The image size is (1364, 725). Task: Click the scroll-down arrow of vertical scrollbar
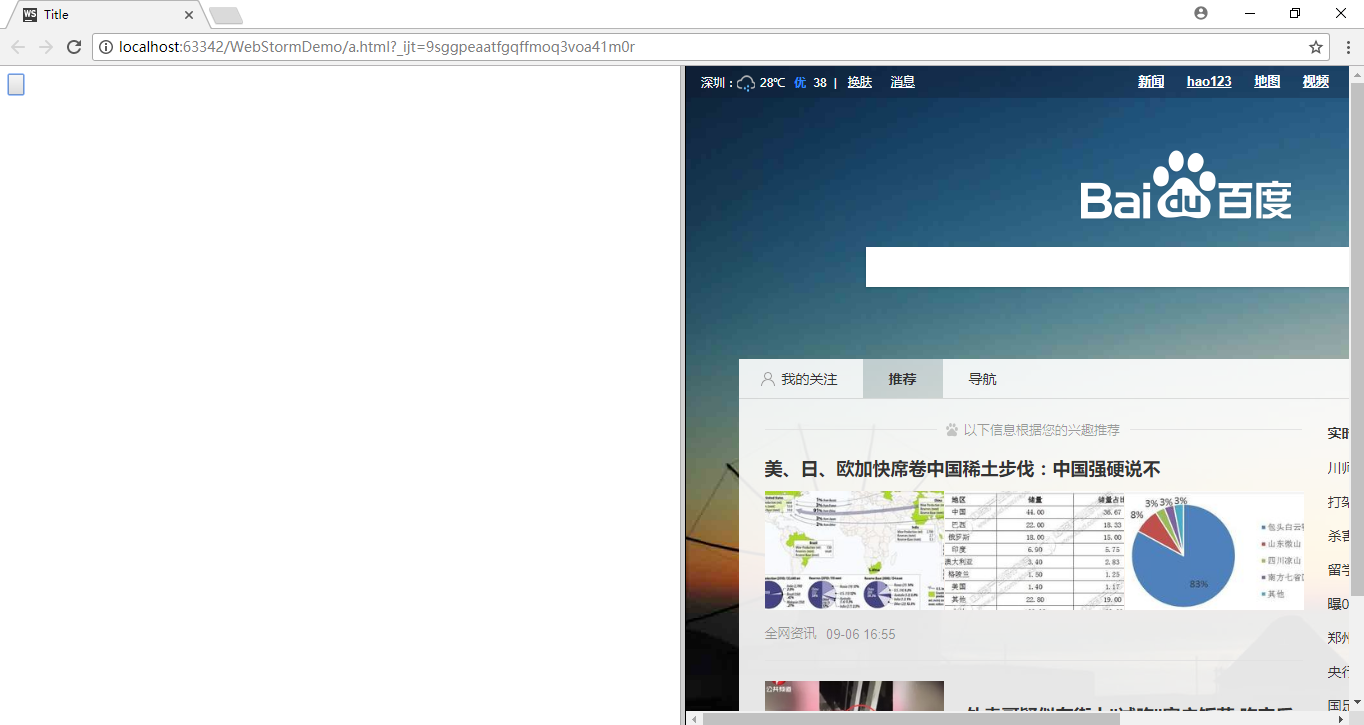pos(1357,702)
